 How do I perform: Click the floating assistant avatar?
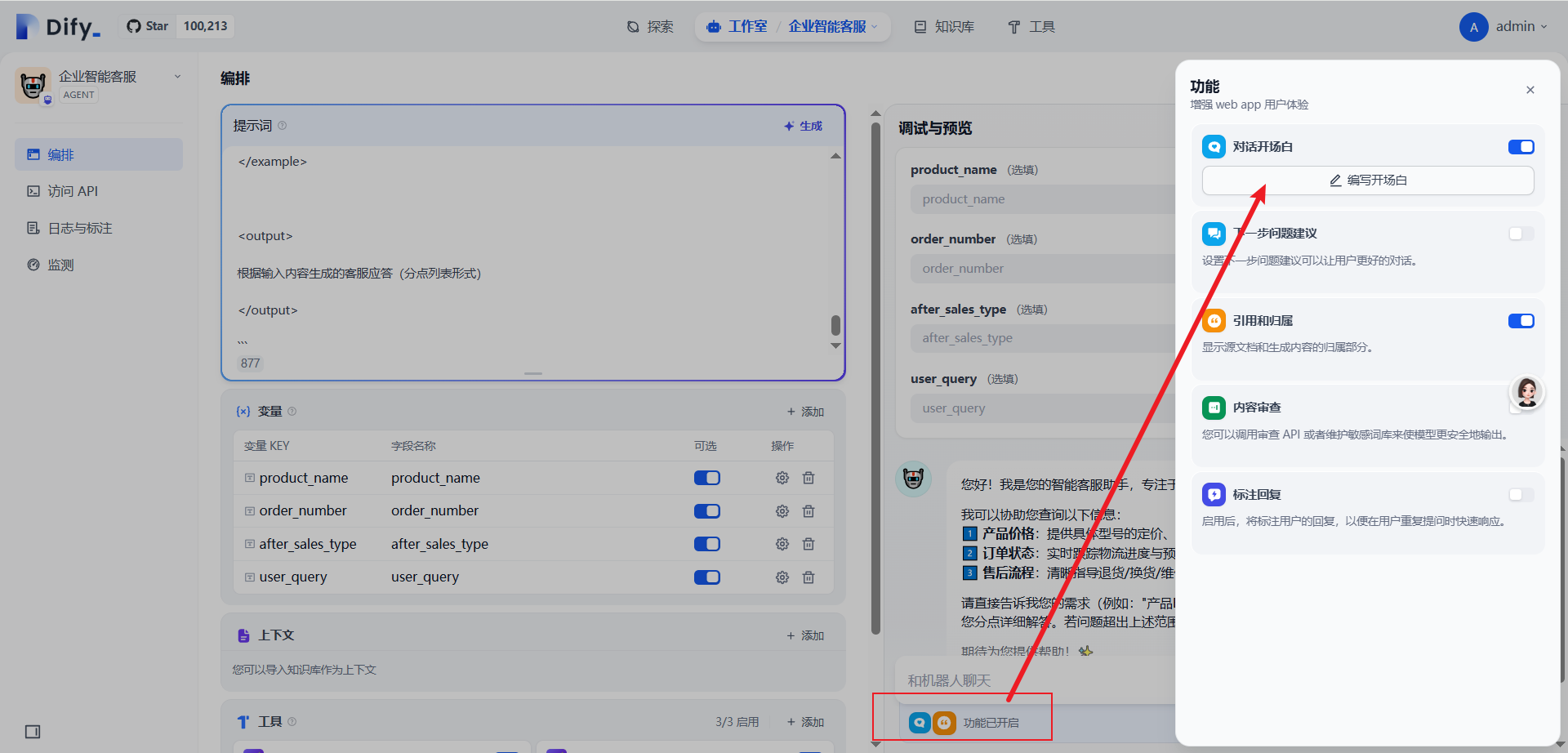[x=1527, y=393]
